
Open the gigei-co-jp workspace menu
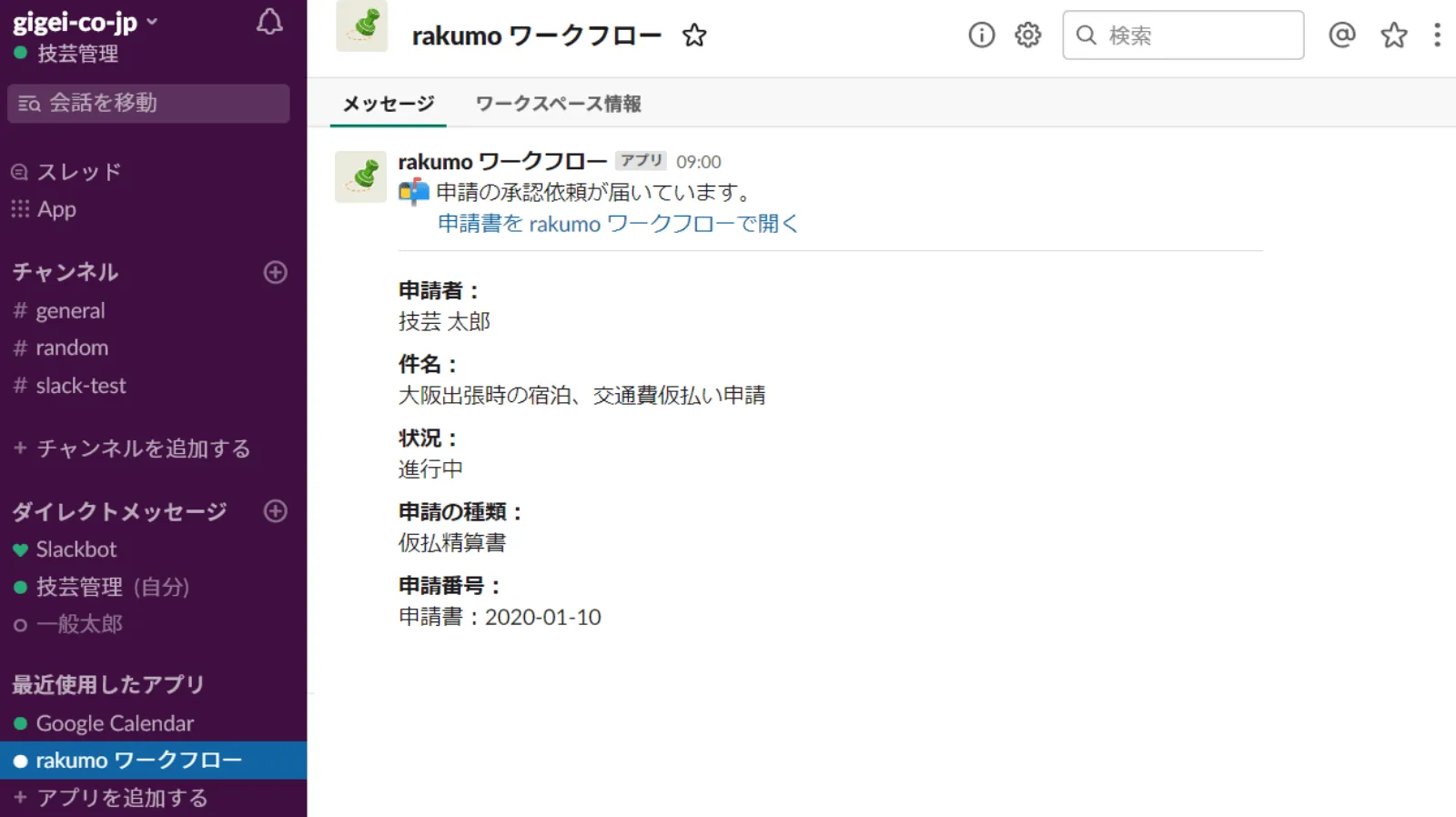pos(85,22)
